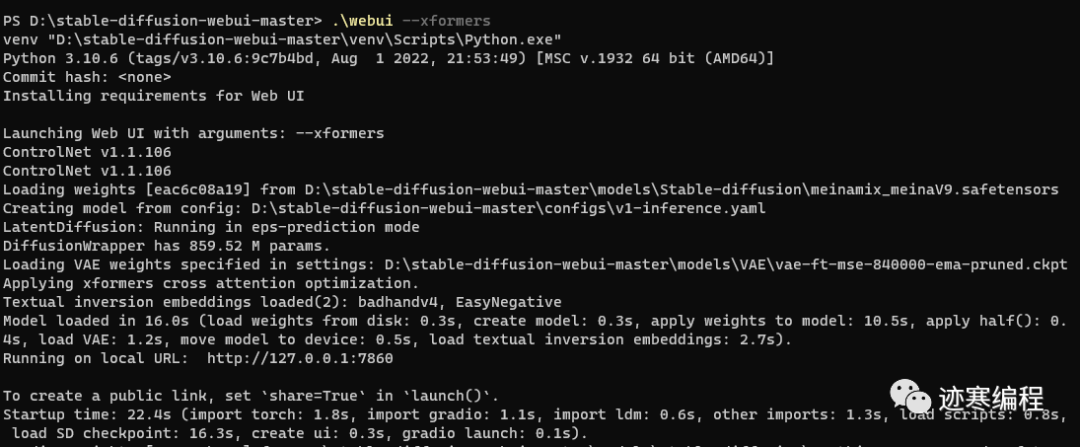Click the "Launching Web UI with arguments" line
This screenshot has width=1080, height=447.
193,133
